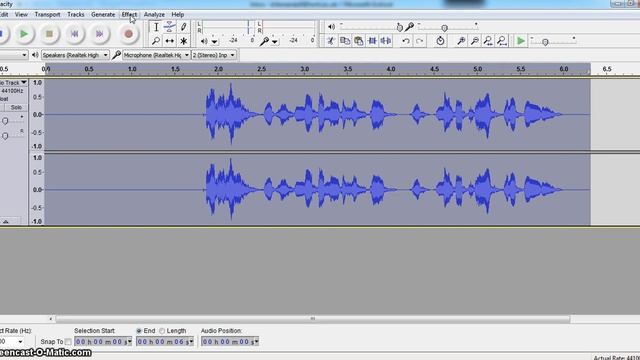The height and width of the screenshot is (360, 640).
Task: Click the Zoom In magnifier icon
Action: 461,41
